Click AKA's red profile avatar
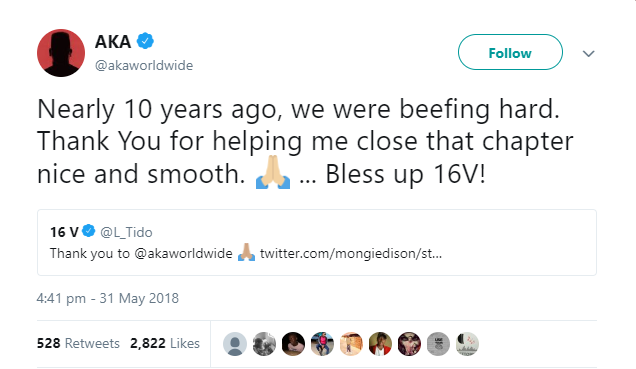Image resolution: width=636 pixels, height=369 pixels. coord(61,53)
